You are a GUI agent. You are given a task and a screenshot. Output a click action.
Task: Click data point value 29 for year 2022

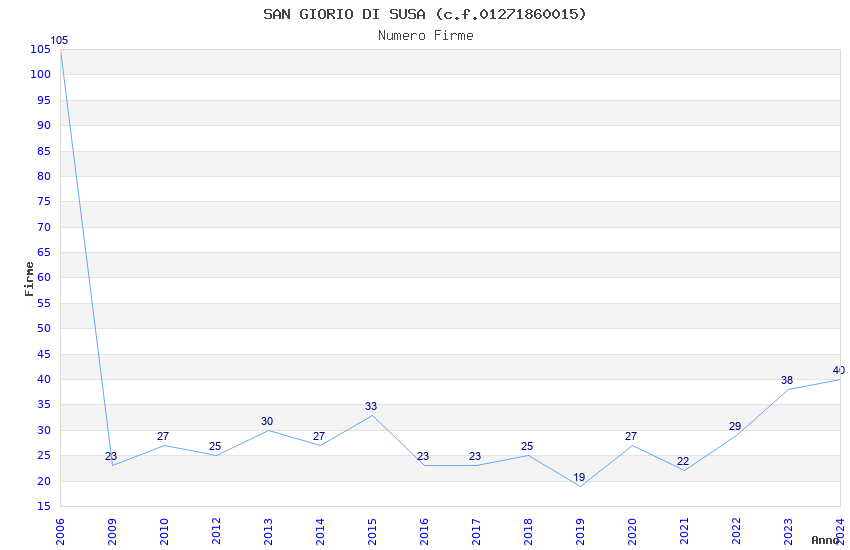[735, 426]
